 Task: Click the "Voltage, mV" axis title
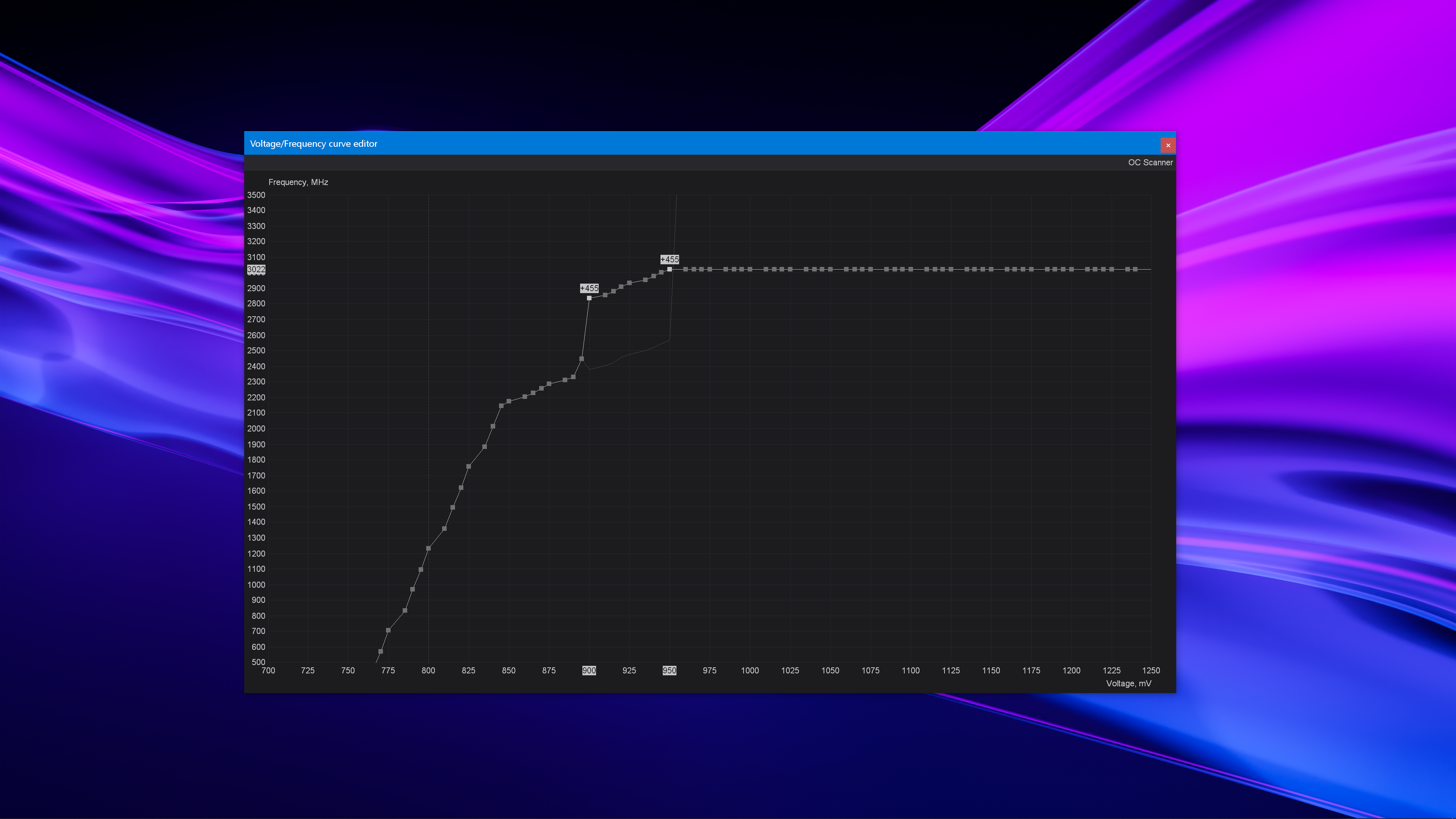[x=1129, y=683]
